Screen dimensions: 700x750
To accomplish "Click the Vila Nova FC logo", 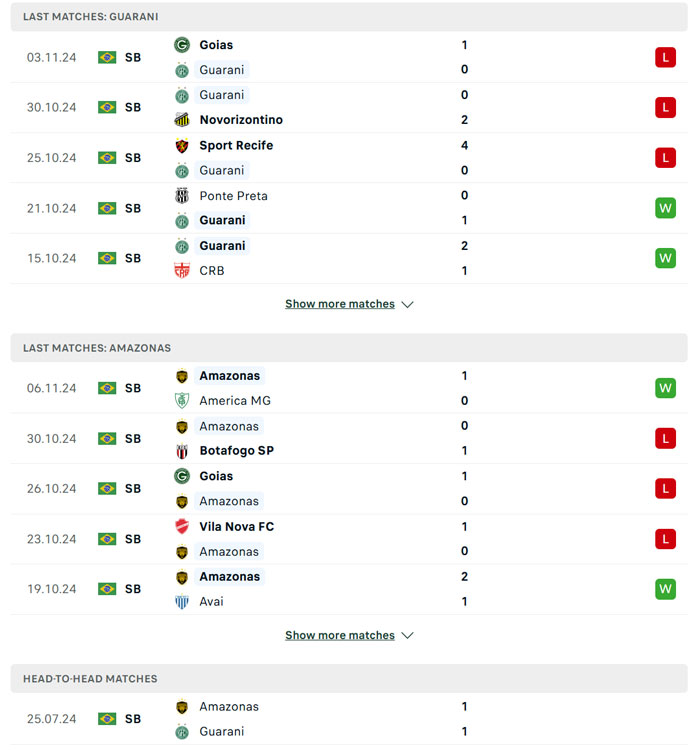I will [x=182, y=527].
